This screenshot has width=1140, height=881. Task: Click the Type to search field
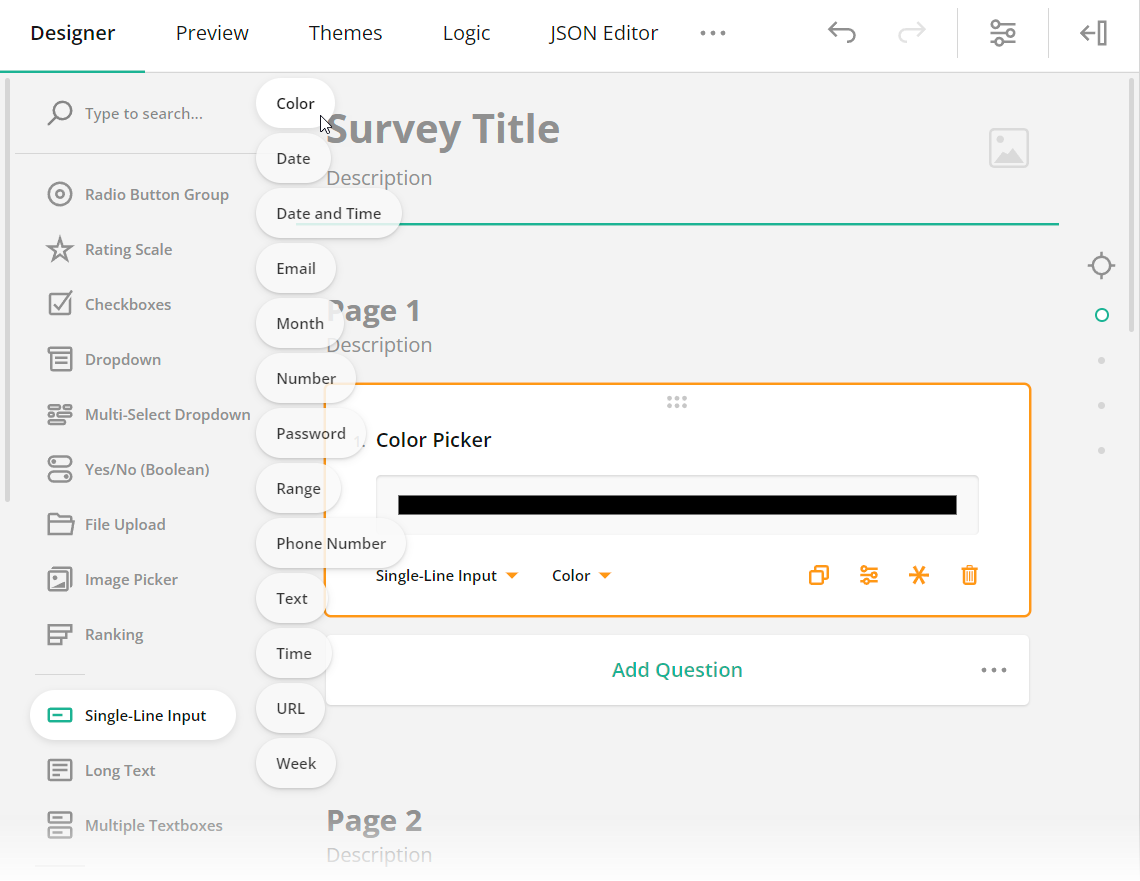point(140,113)
